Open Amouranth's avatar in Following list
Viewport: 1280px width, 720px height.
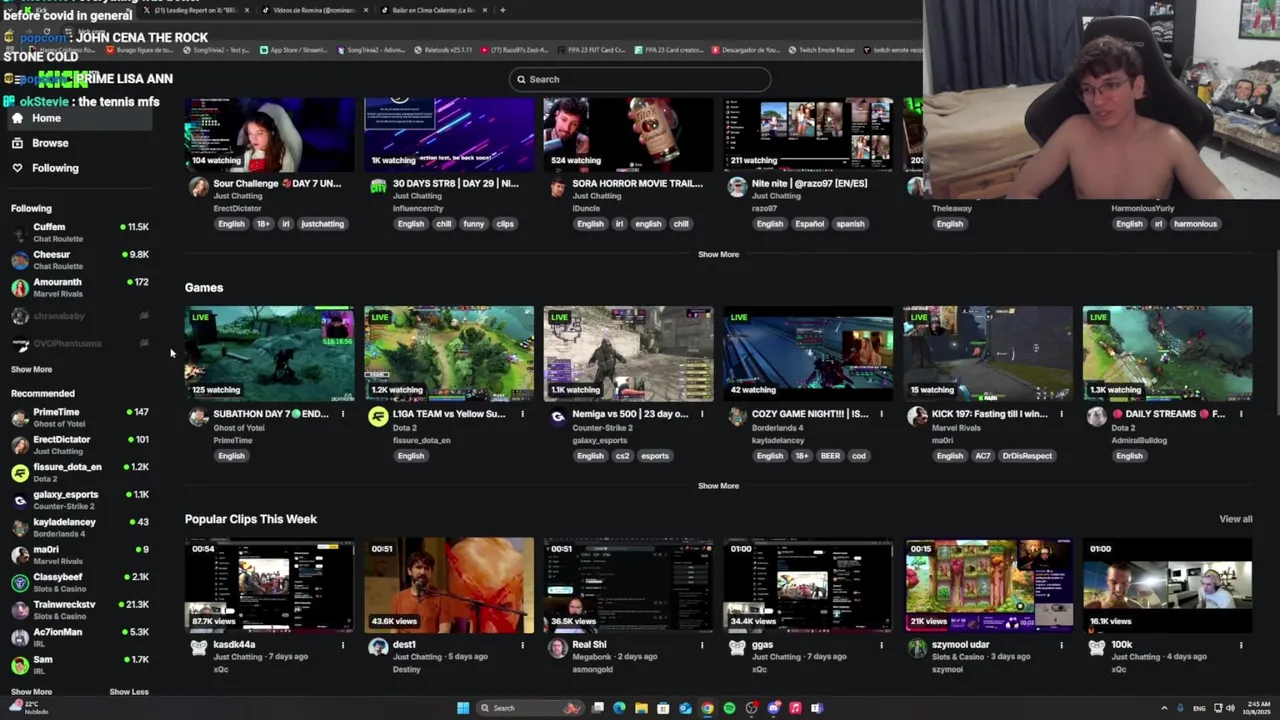click(x=20, y=288)
